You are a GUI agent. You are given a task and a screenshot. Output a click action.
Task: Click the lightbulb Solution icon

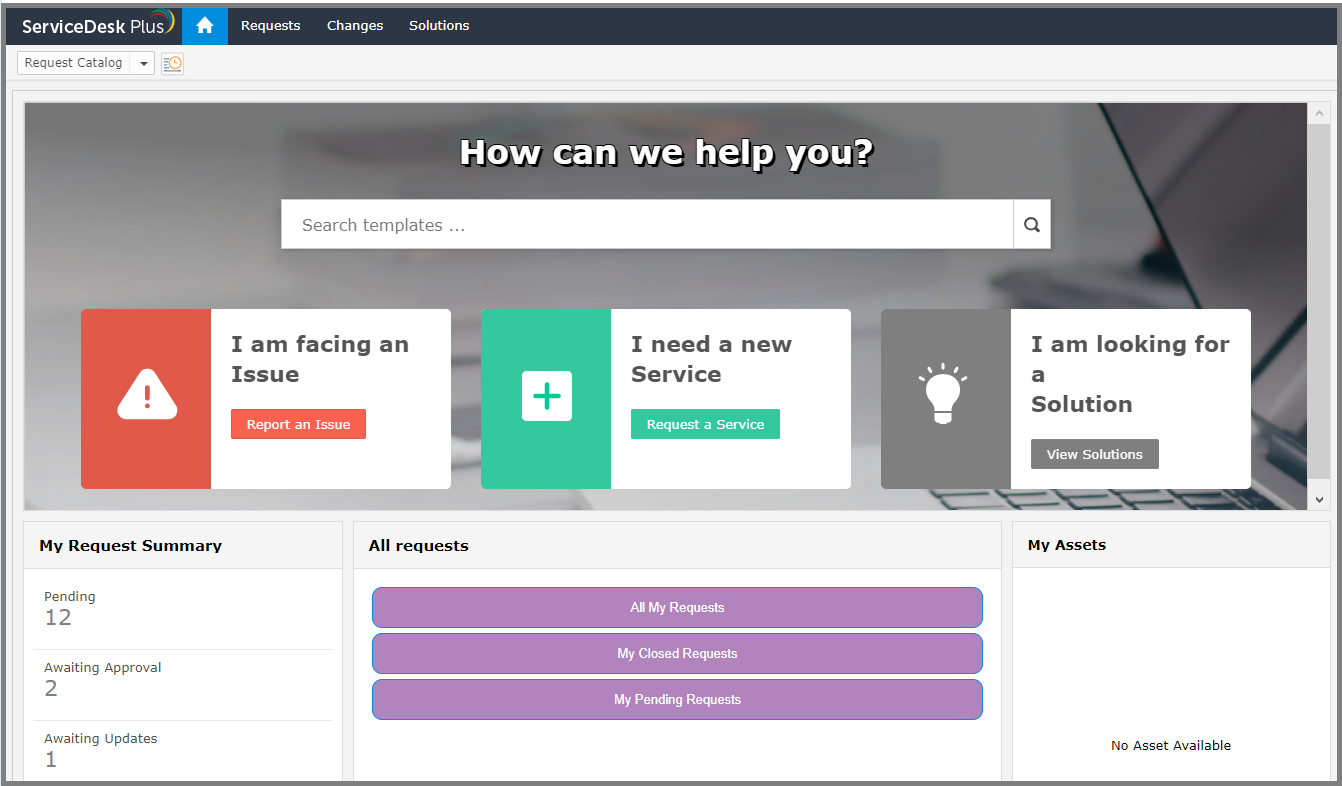pyautogui.click(x=943, y=394)
